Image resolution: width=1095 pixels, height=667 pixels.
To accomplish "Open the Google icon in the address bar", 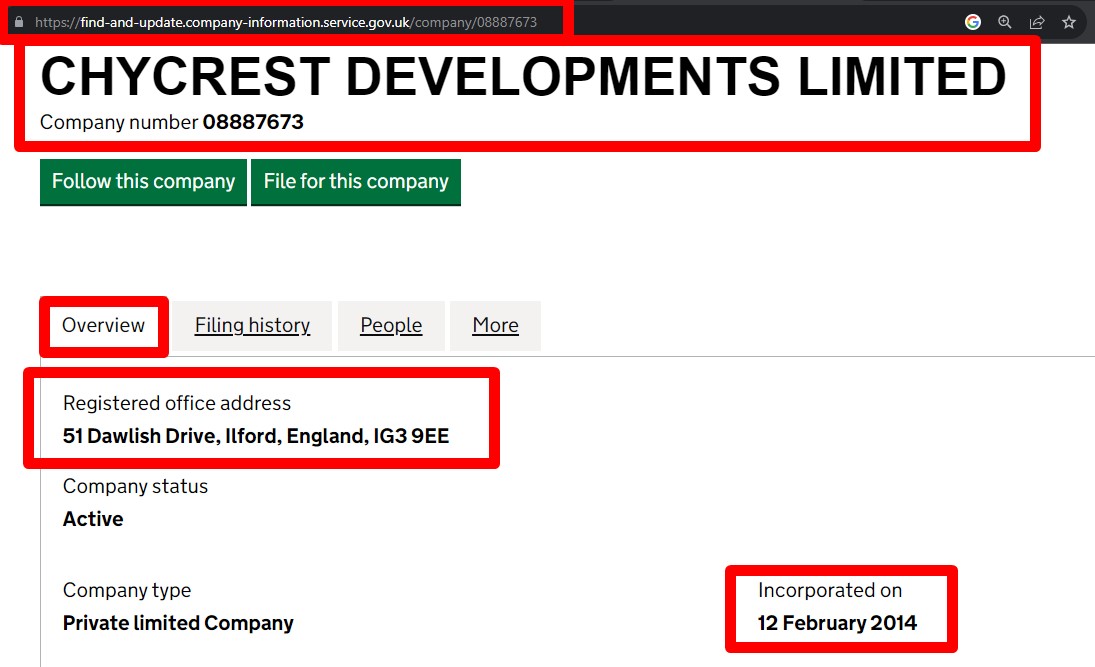I will [x=973, y=22].
